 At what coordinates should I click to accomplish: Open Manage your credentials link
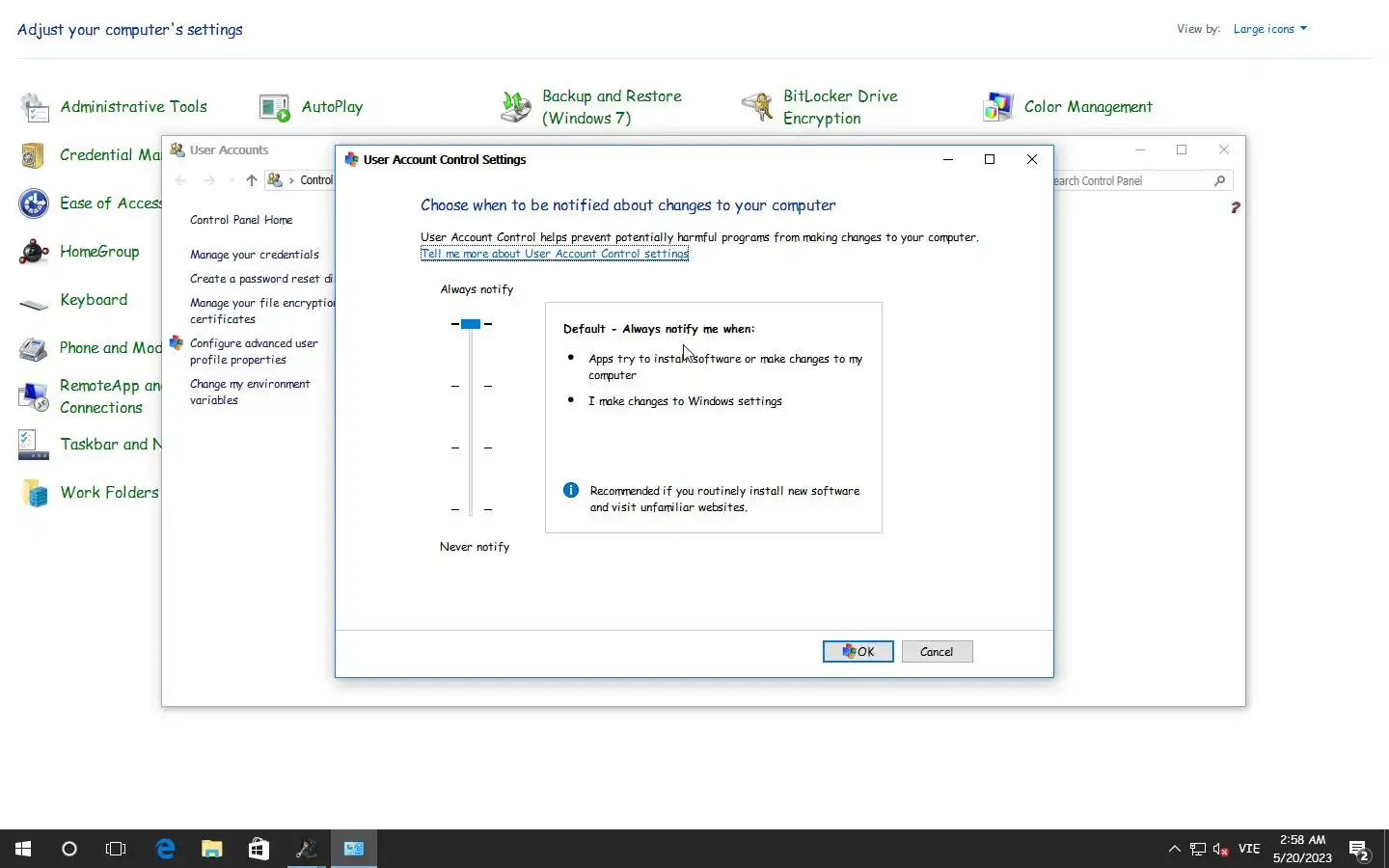[x=255, y=255]
